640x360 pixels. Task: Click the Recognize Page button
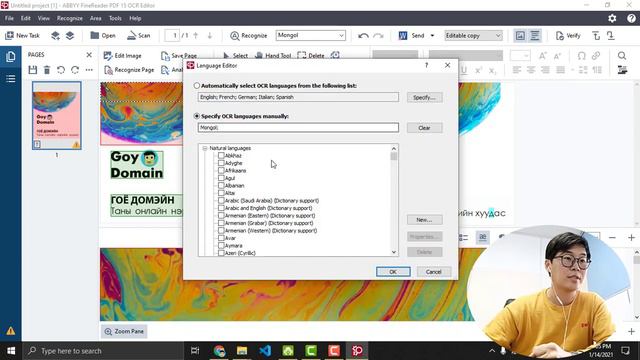pos(129,70)
